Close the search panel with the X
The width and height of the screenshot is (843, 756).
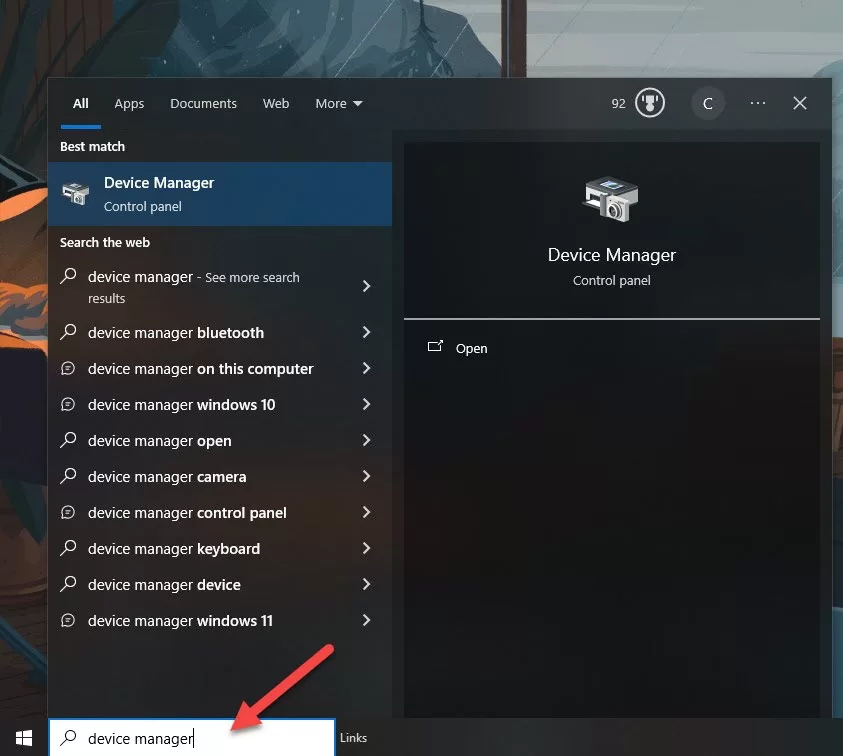800,104
